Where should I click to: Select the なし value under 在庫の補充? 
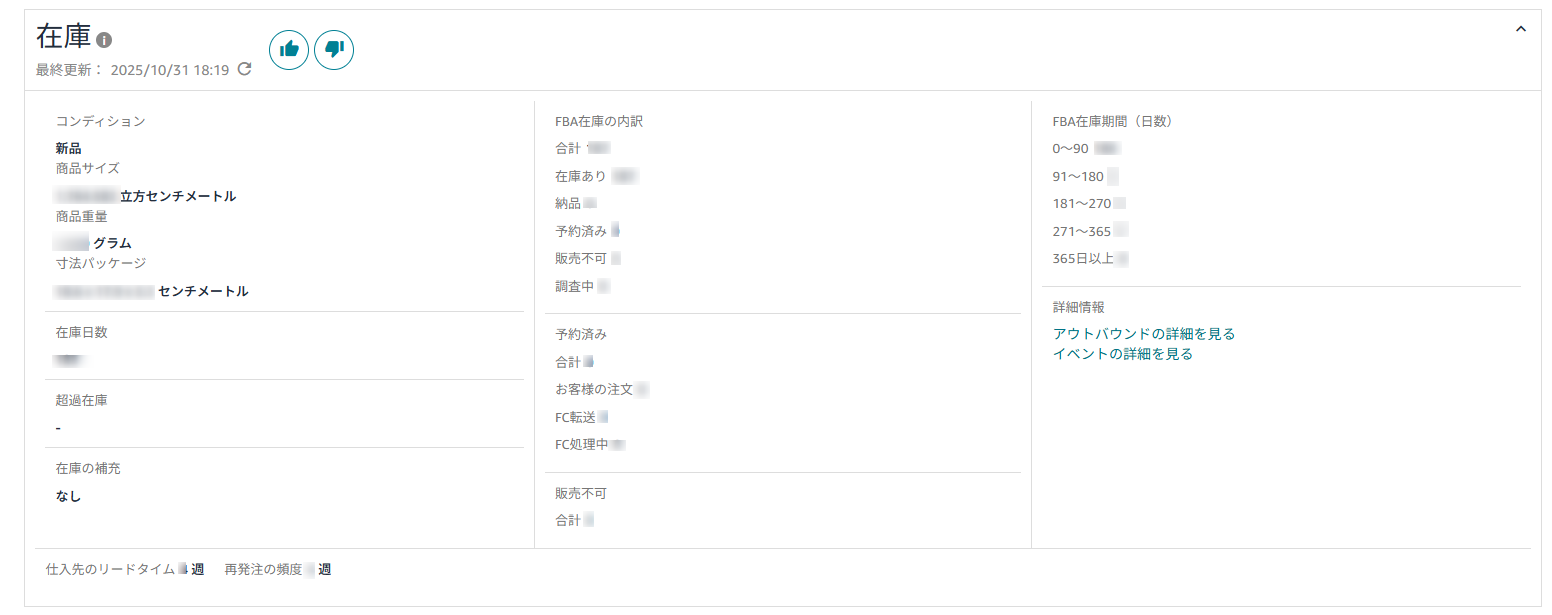click(x=69, y=496)
